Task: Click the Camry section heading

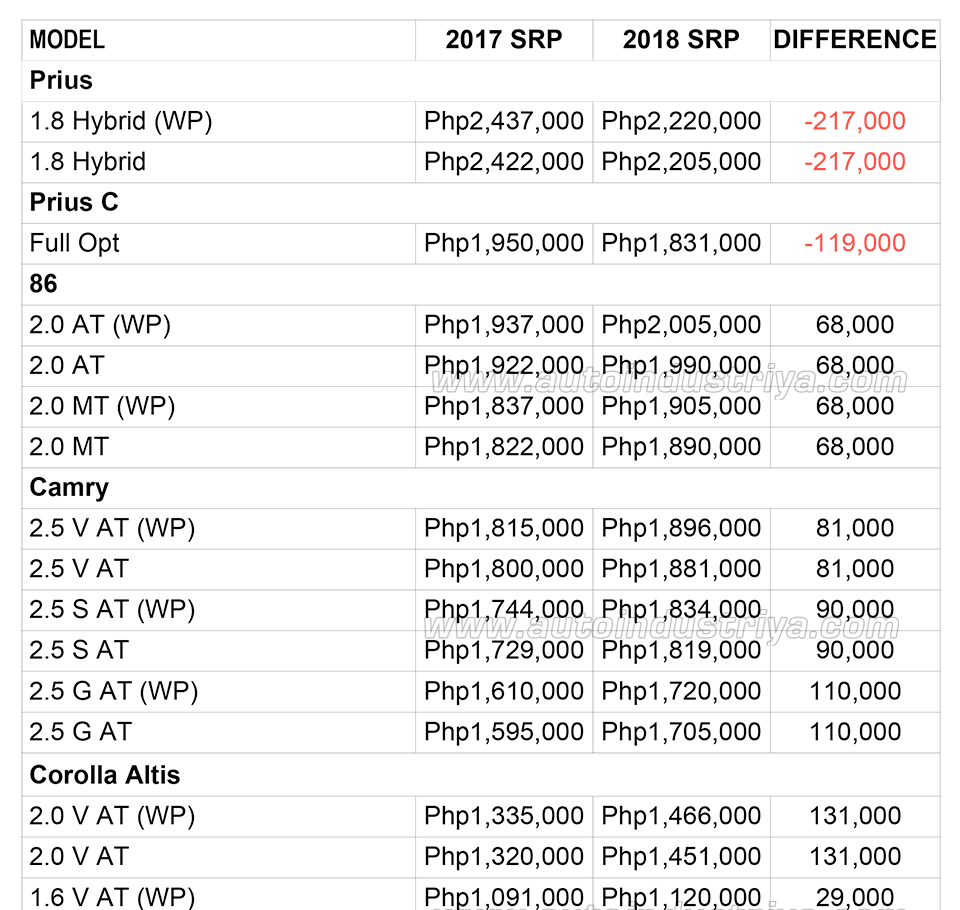Action: [x=69, y=488]
